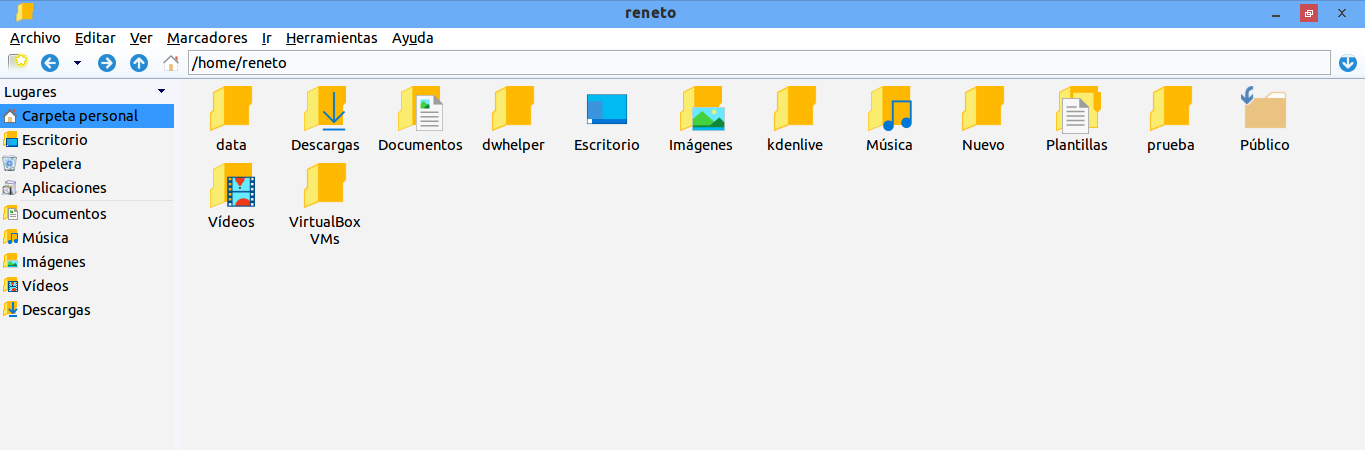Open new tab folder toolbar icon

18,63
